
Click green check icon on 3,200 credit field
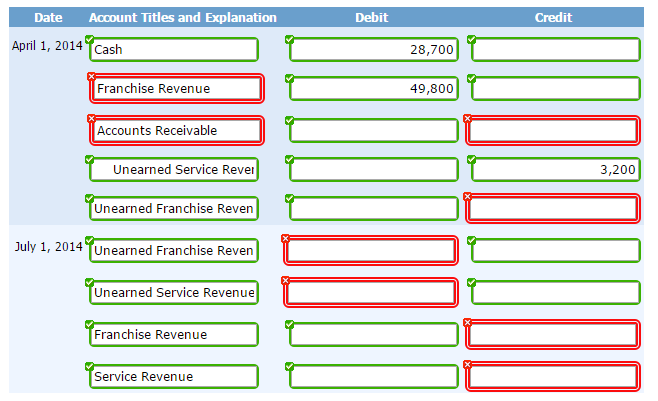[471, 159]
